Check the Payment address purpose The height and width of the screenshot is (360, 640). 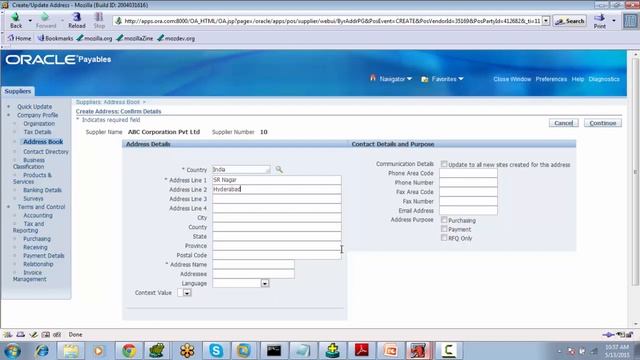pyautogui.click(x=444, y=229)
